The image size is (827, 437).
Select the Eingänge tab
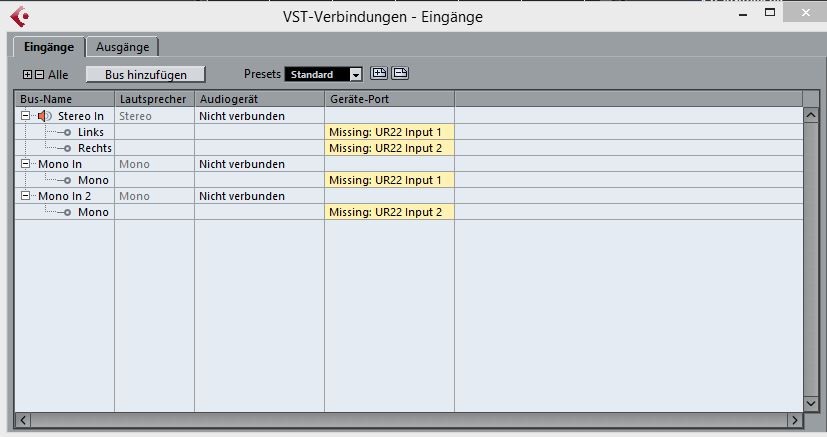[x=49, y=47]
